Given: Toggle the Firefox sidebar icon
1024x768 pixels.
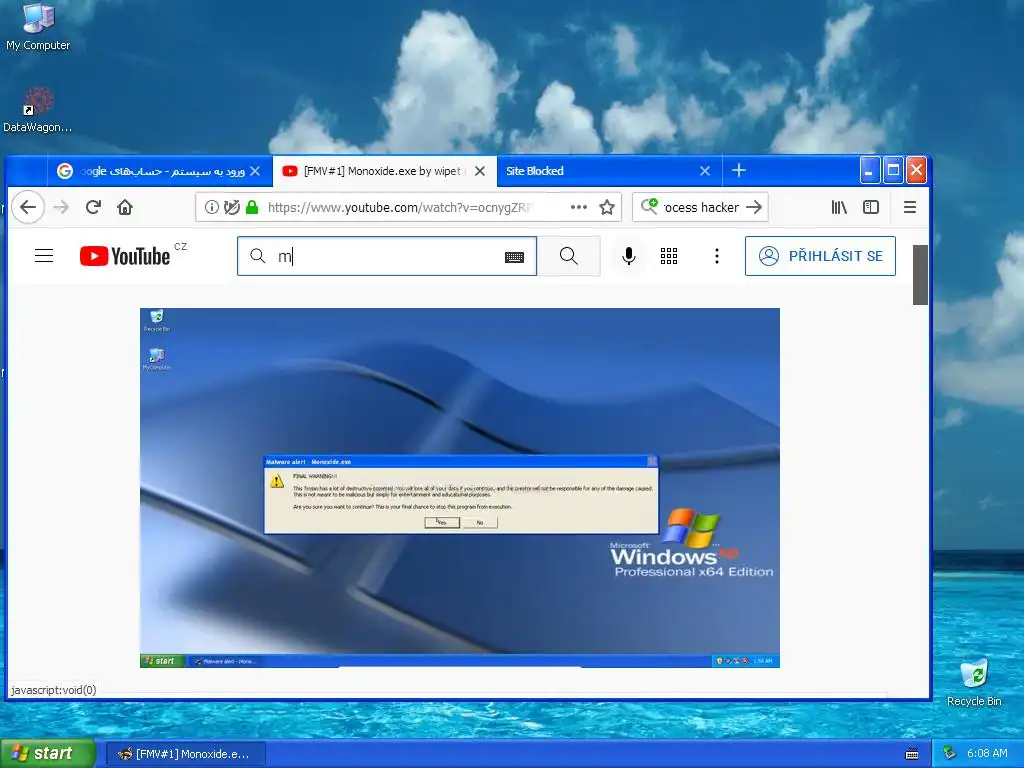Looking at the screenshot, I should (871, 207).
